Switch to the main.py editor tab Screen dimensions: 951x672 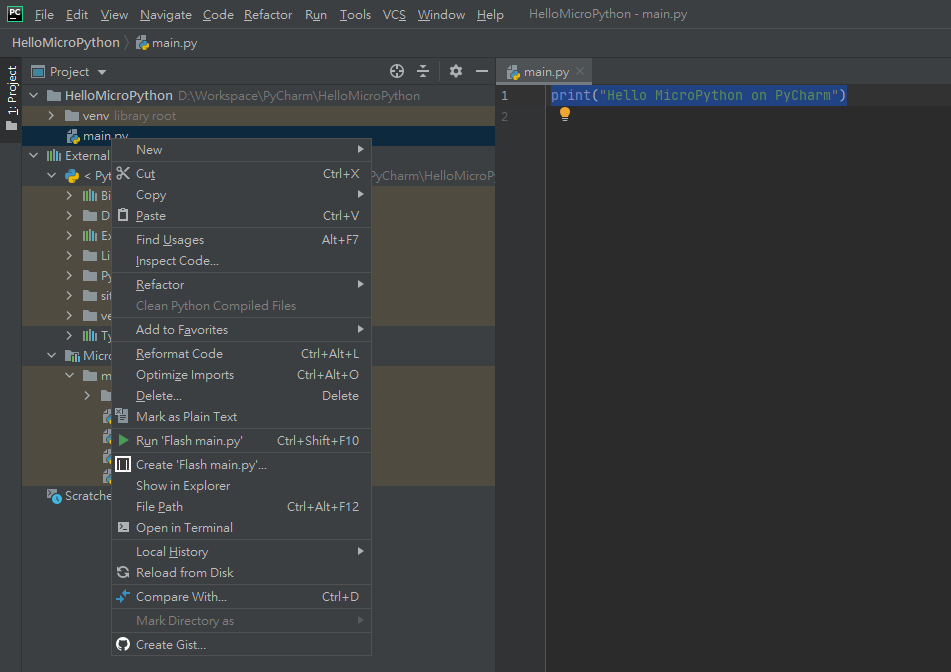pos(544,72)
